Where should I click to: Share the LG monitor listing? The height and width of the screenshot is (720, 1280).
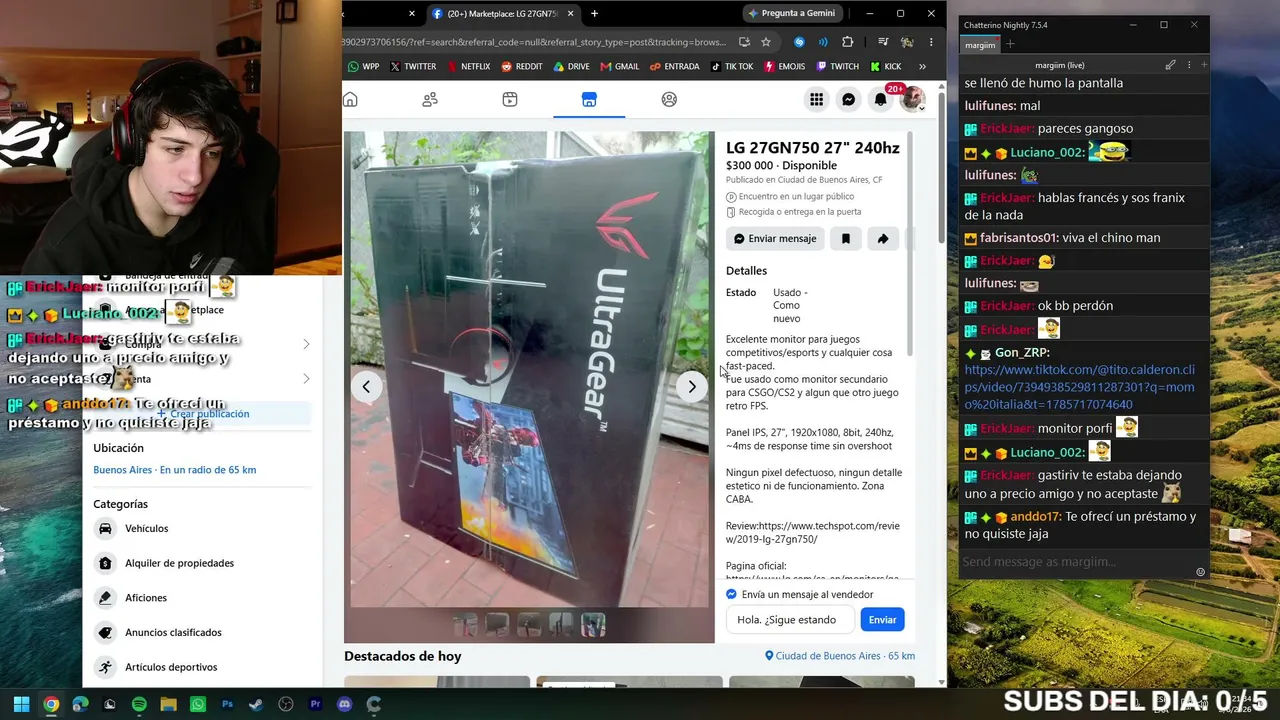[x=883, y=239]
